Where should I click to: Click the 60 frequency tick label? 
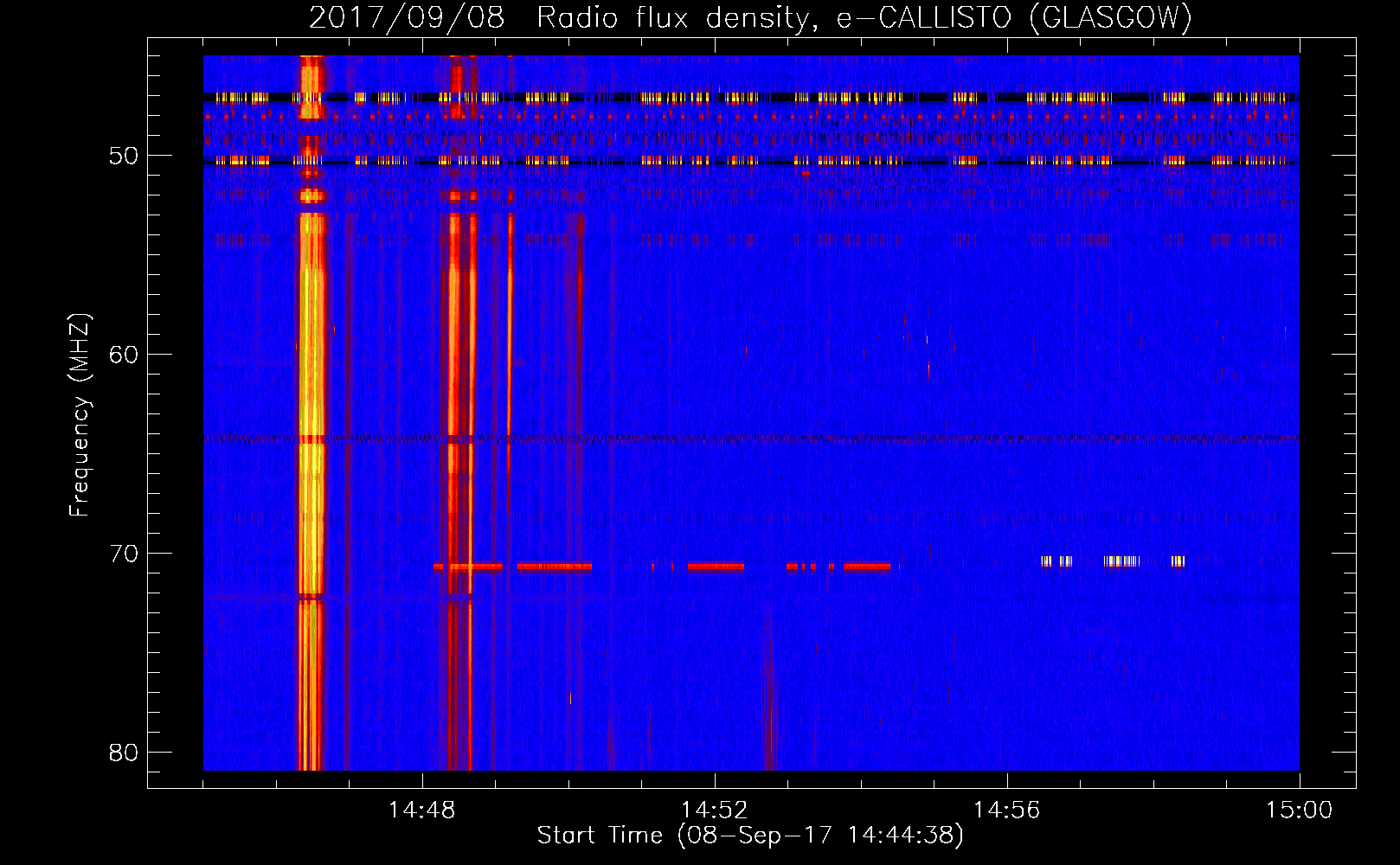[x=125, y=354]
